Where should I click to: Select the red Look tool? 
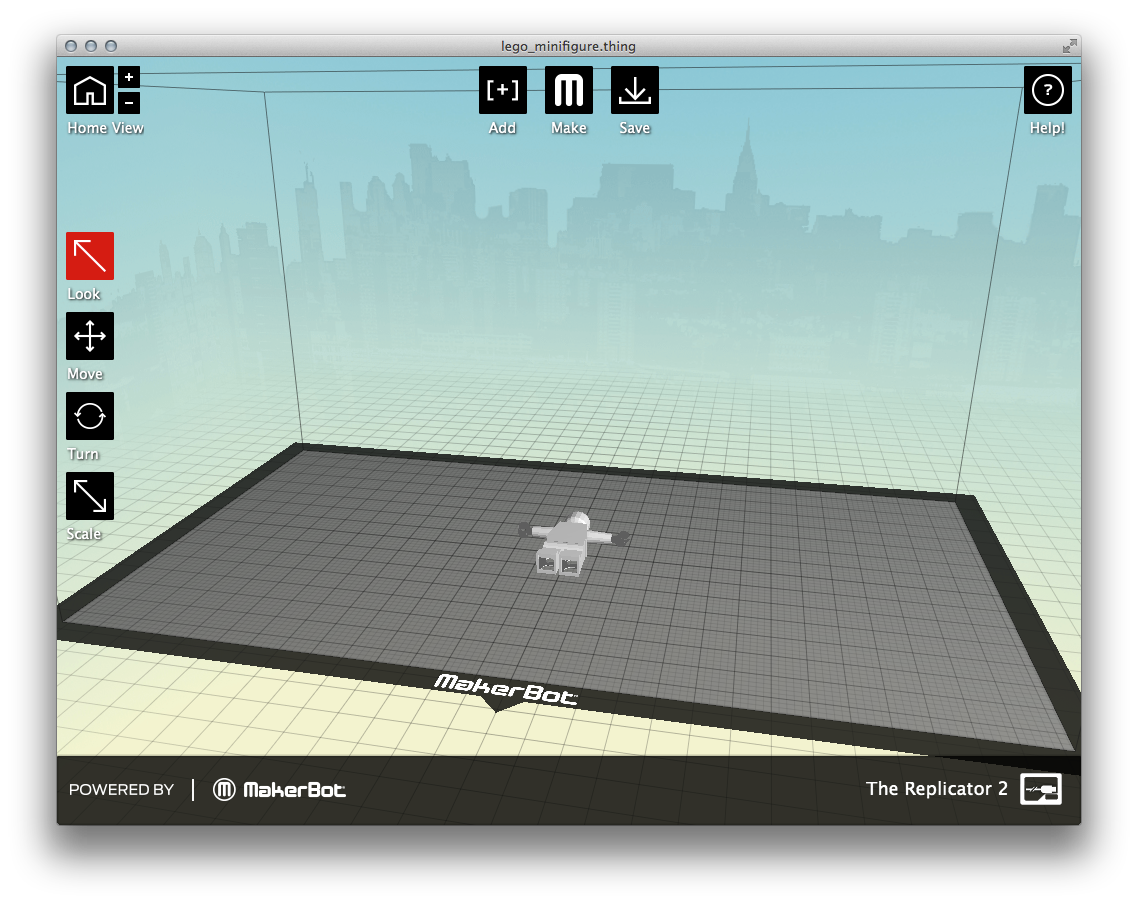point(90,256)
